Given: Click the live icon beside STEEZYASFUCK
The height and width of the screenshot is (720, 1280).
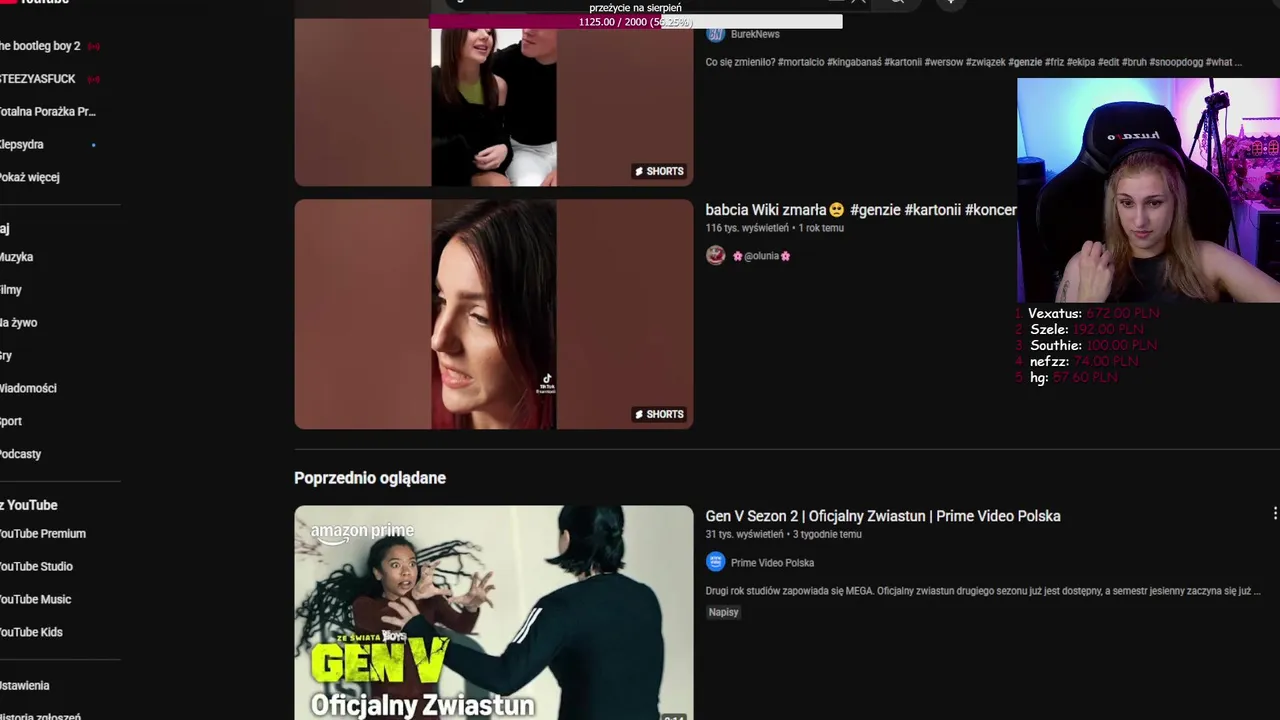Looking at the screenshot, I should click(94, 79).
